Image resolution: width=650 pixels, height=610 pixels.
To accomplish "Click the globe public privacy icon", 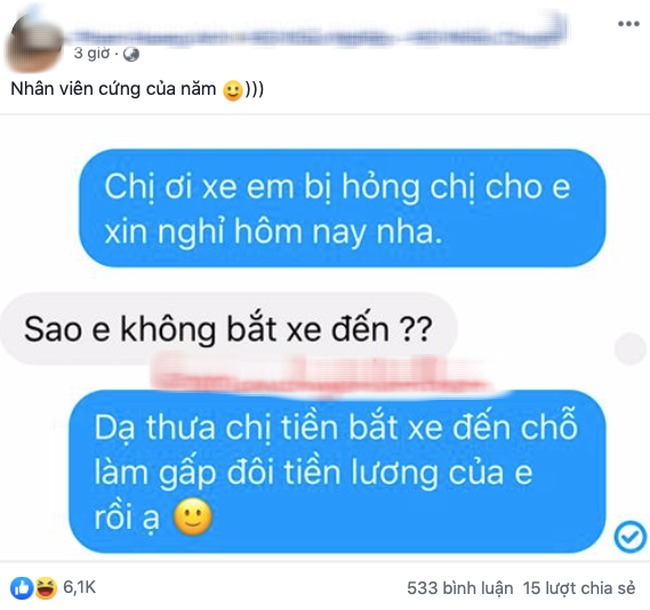I will tap(131, 54).
